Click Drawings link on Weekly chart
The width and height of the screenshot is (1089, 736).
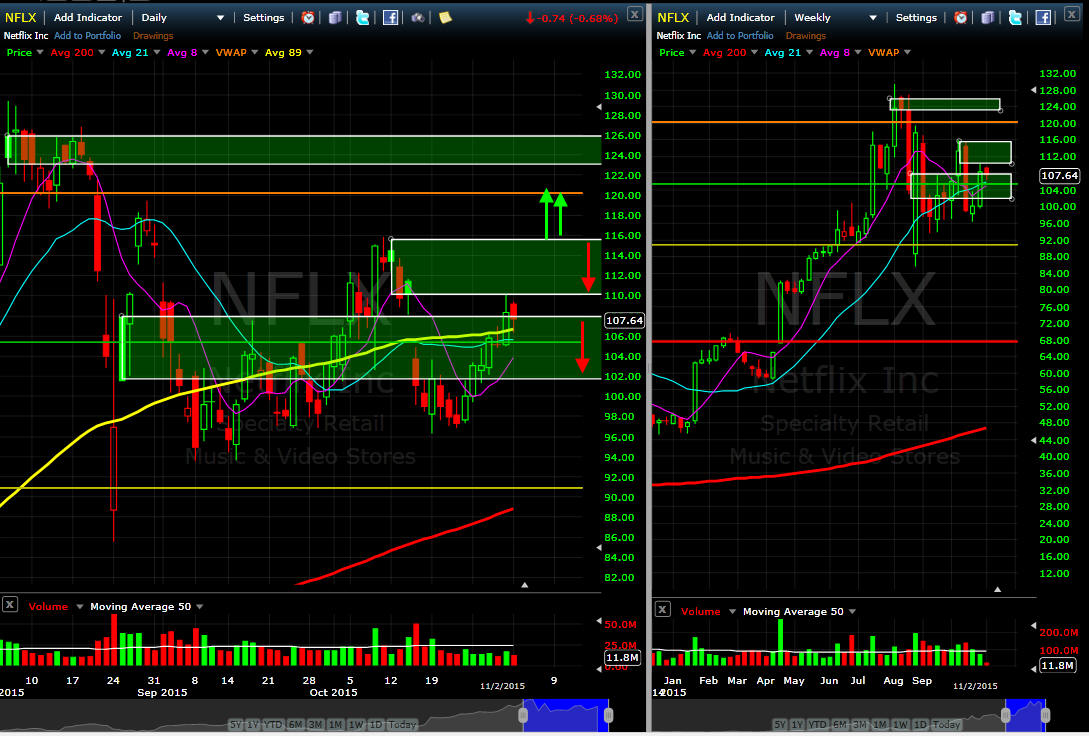click(806, 35)
